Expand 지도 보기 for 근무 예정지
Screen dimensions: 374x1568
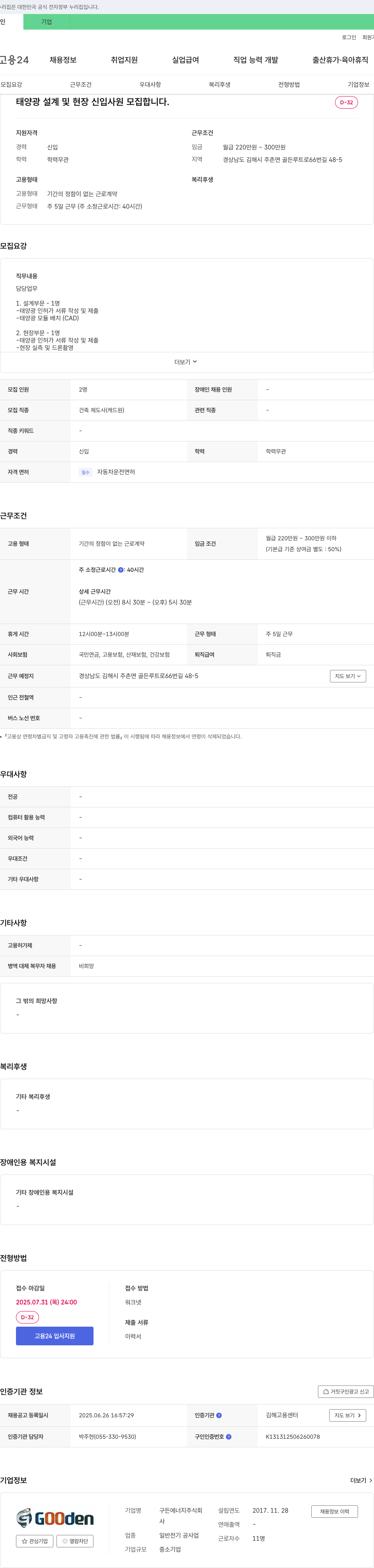(348, 676)
